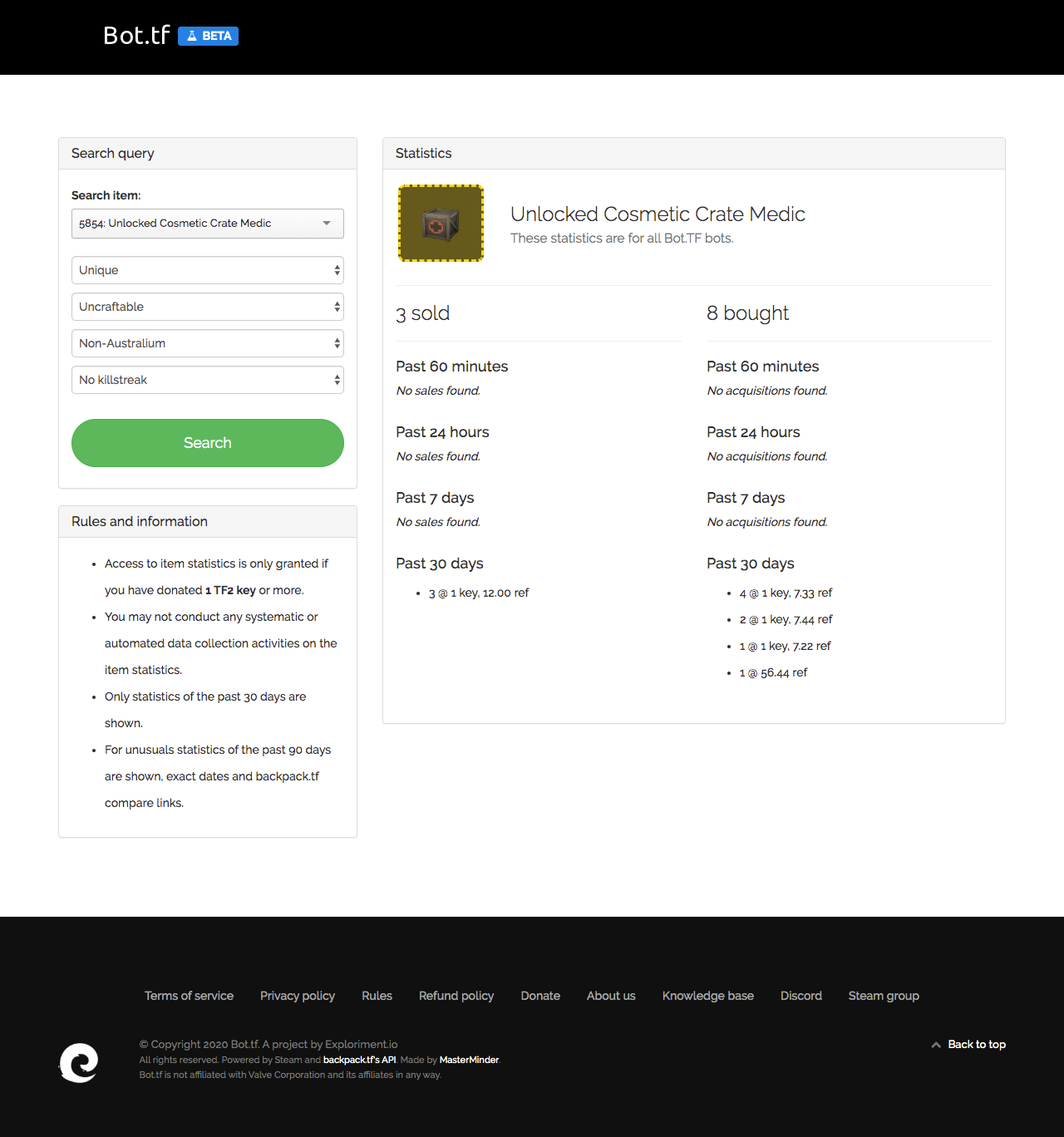This screenshot has height=1137, width=1064.
Task: Click the Exploriment swirl logo in footer
Action: point(79,1062)
